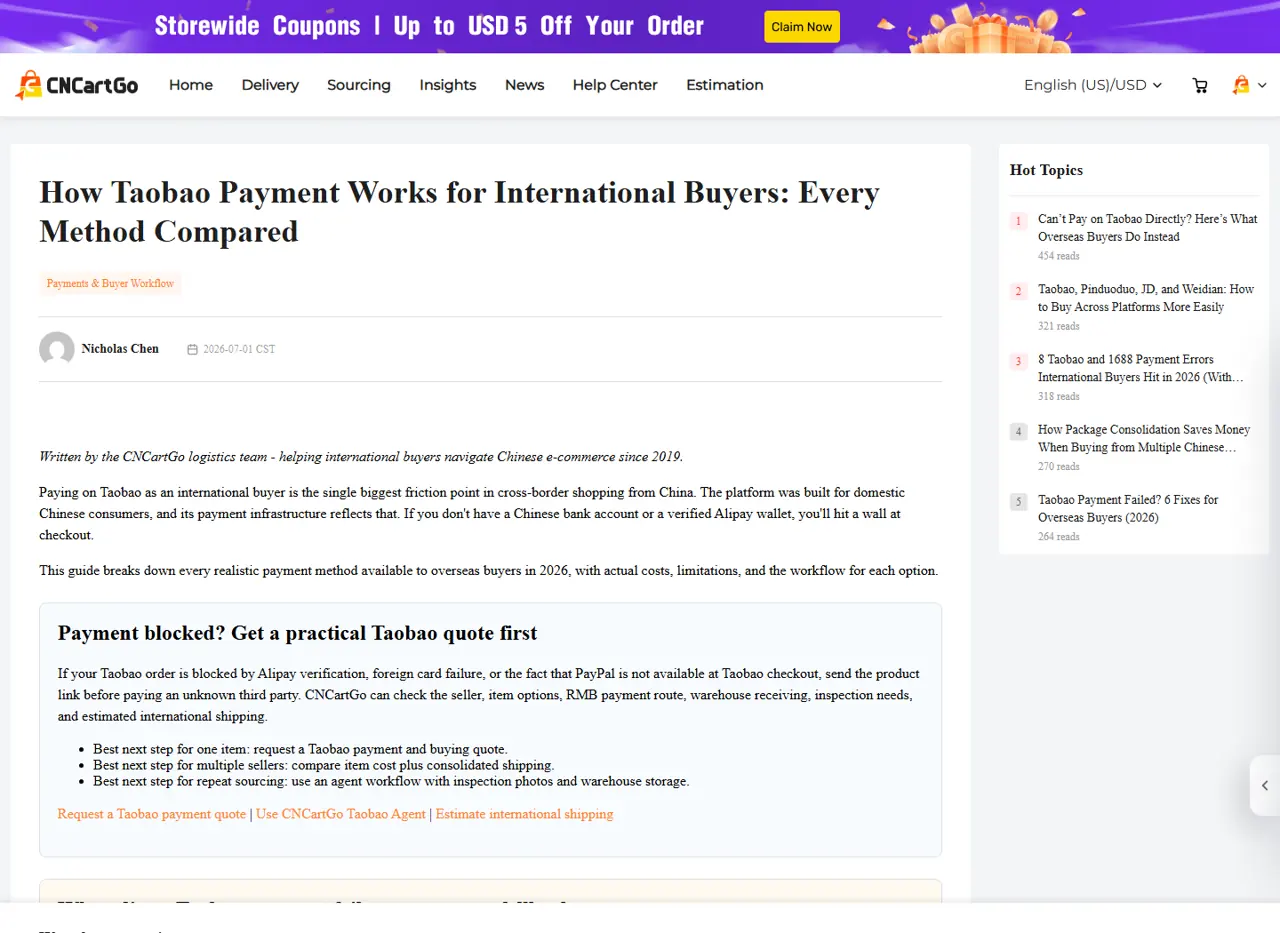Image resolution: width=1280 pixels, height=933 pixels.
Task: Open the shopping cart icon
Action: 1200,86
